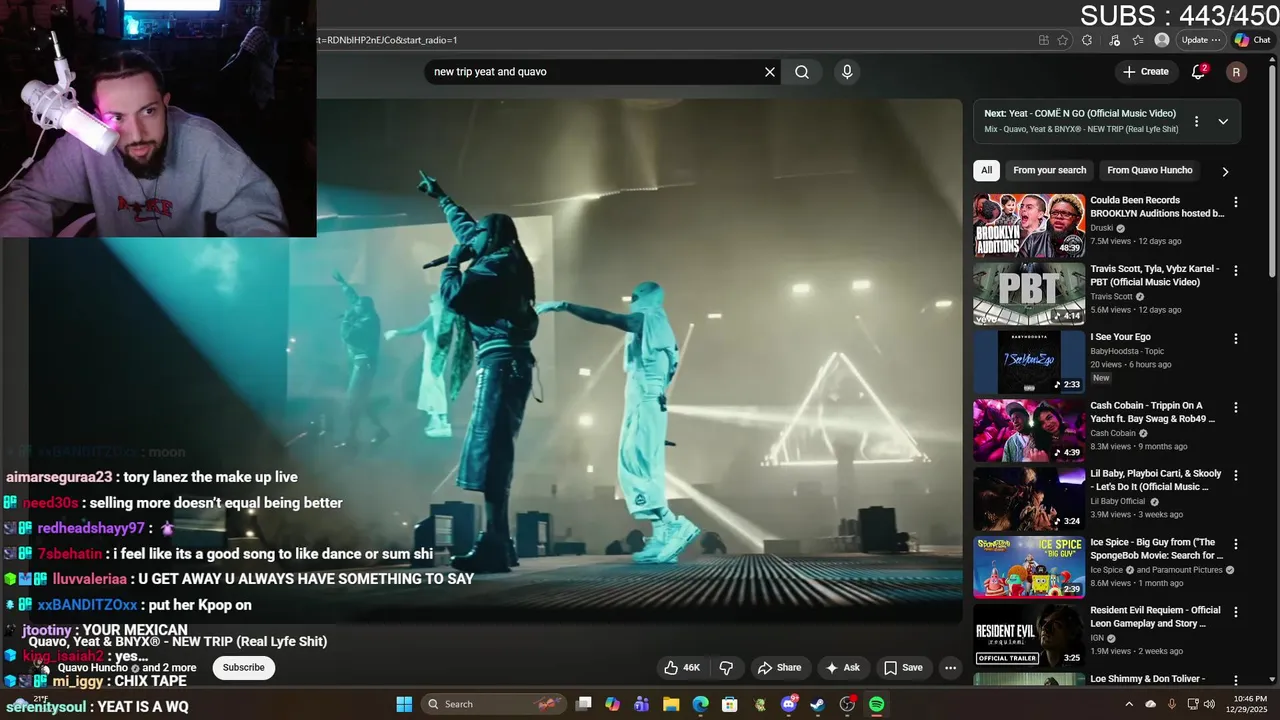
Task: Open Travis Scott PBT video thumbnail
Action: 1029,294
